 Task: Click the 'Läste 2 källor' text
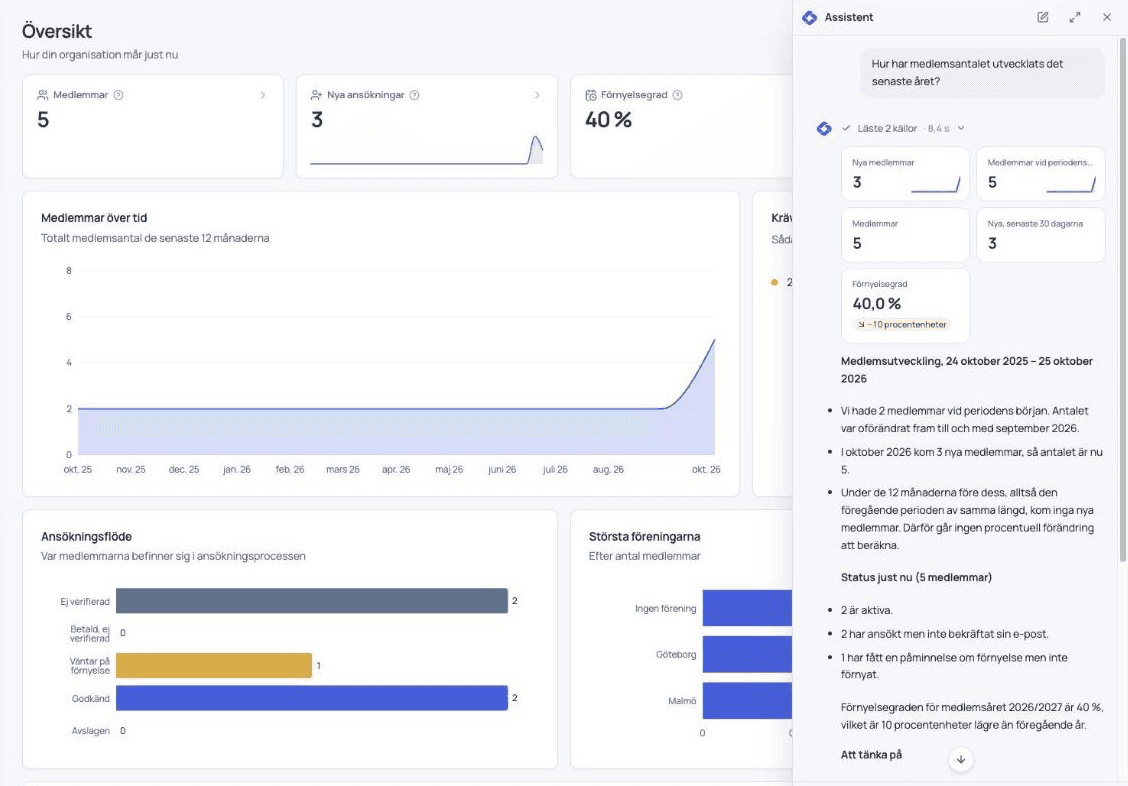point(887,129)
